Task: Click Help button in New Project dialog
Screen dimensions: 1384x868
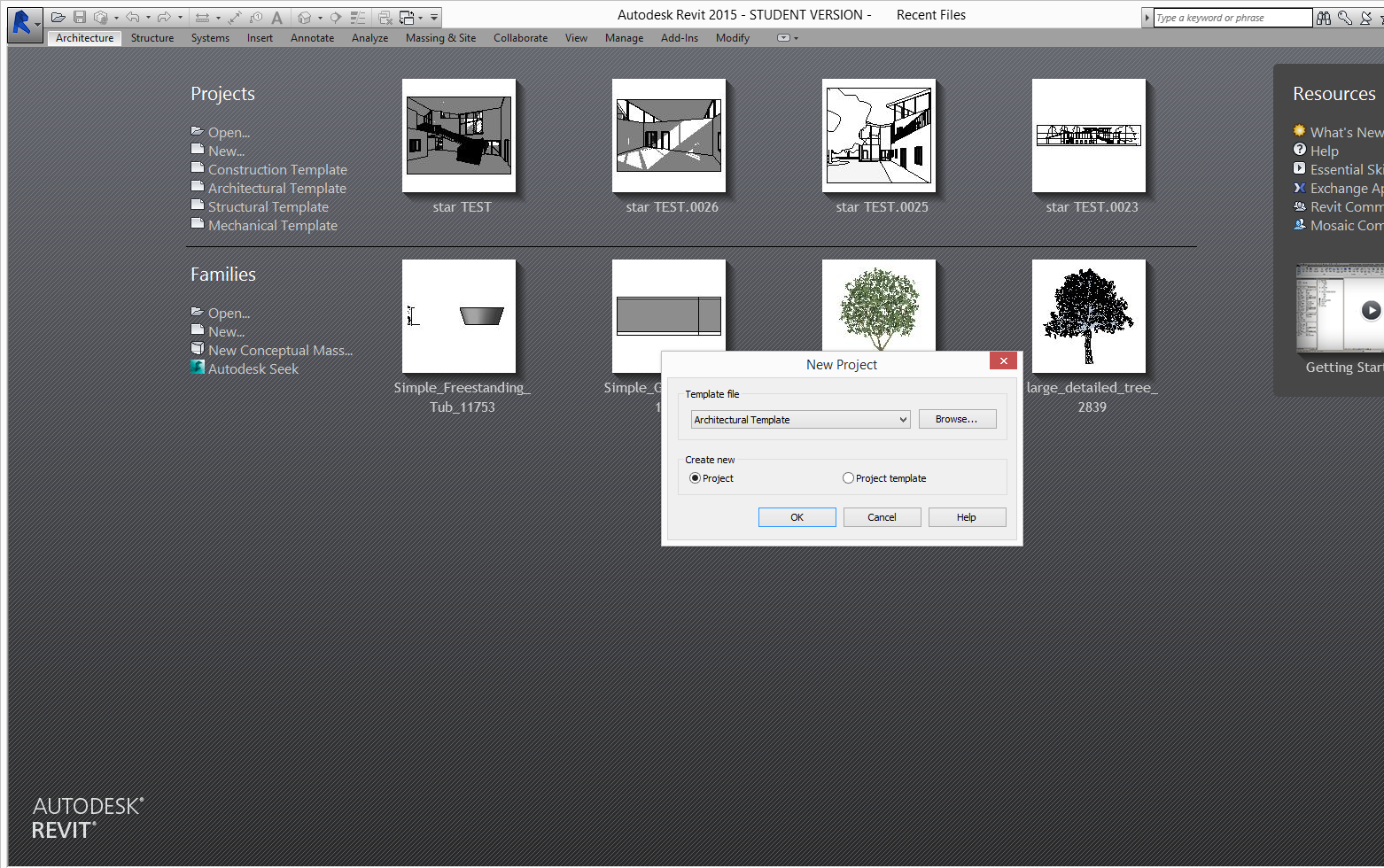Action: click(967, 517)
